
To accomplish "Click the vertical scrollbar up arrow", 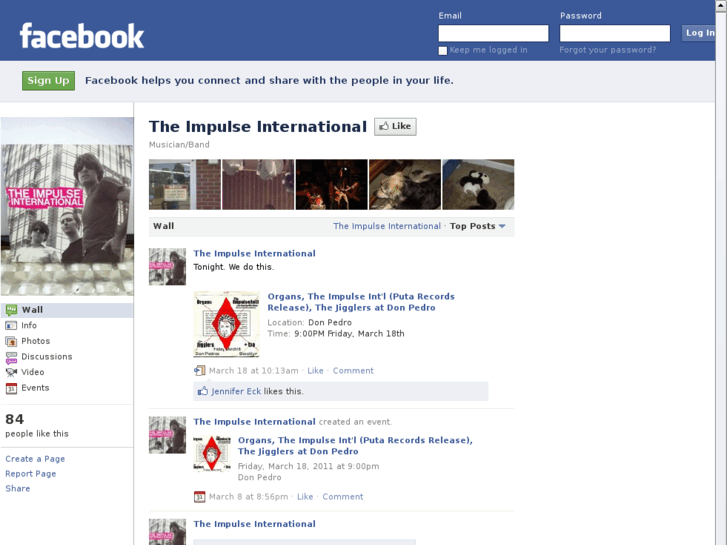I will pyautogui.click(x=721, y=4).
